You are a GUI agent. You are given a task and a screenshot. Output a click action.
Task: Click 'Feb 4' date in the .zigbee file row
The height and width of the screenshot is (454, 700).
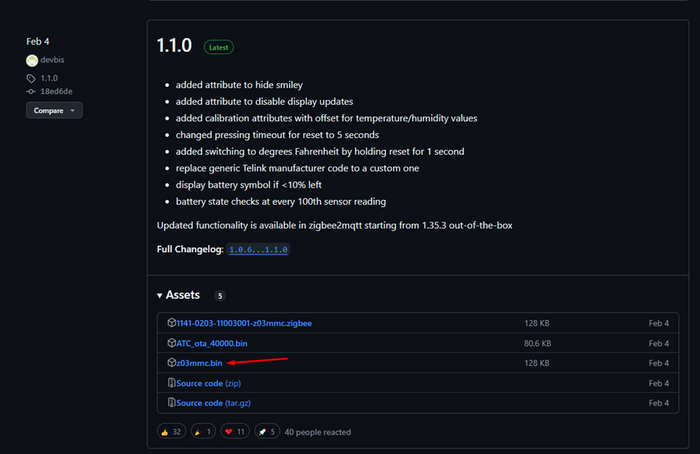658,323
